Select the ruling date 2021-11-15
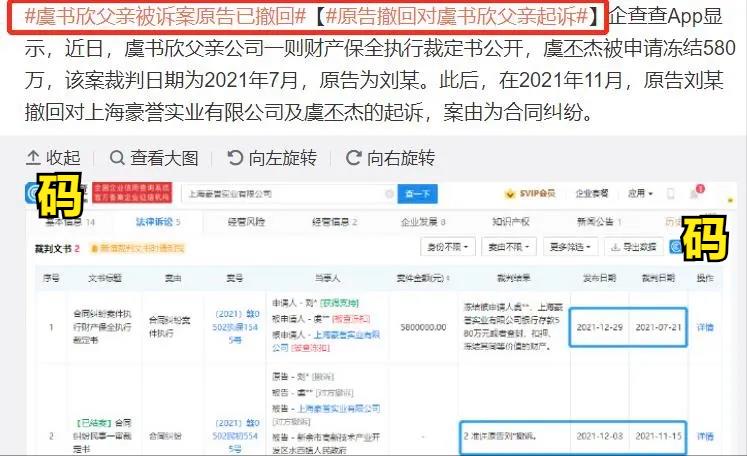 point(658,436)
